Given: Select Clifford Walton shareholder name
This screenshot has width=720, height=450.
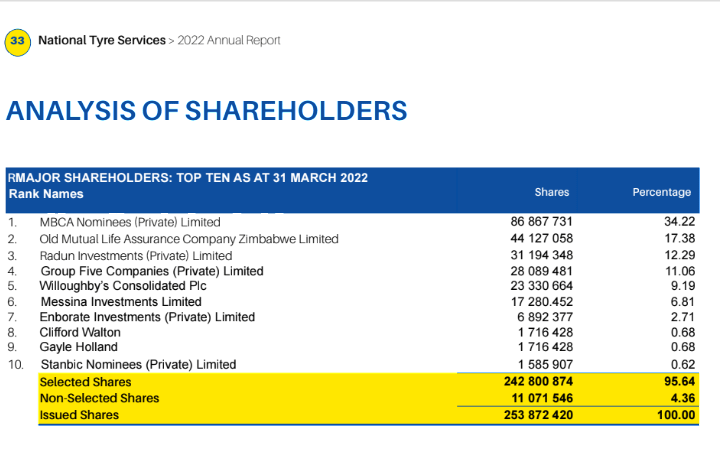Looking at the screenshot, I should tap(80, 332).
